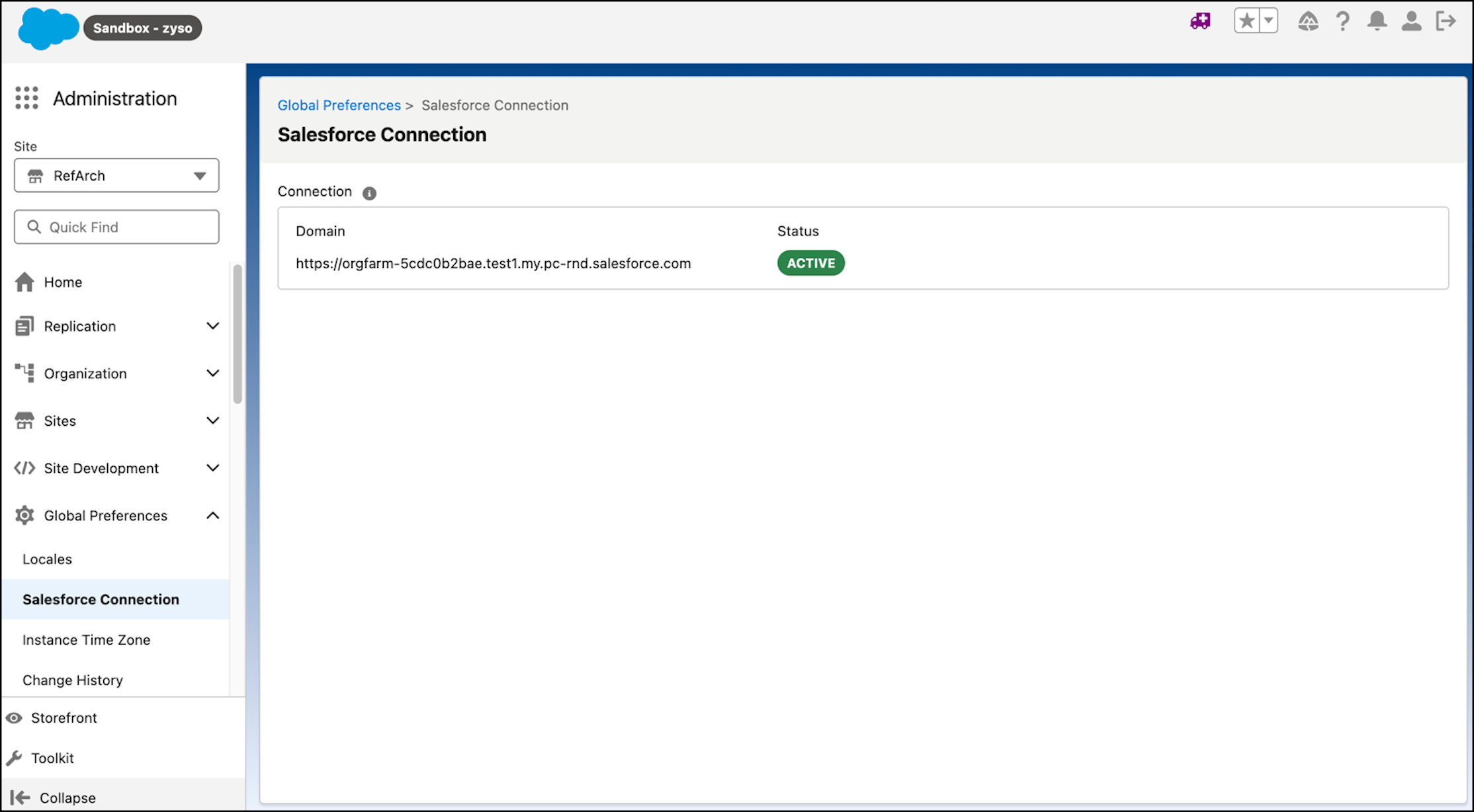Expand the Organization section chevron

pyautogui.click(x=212, y=373)
